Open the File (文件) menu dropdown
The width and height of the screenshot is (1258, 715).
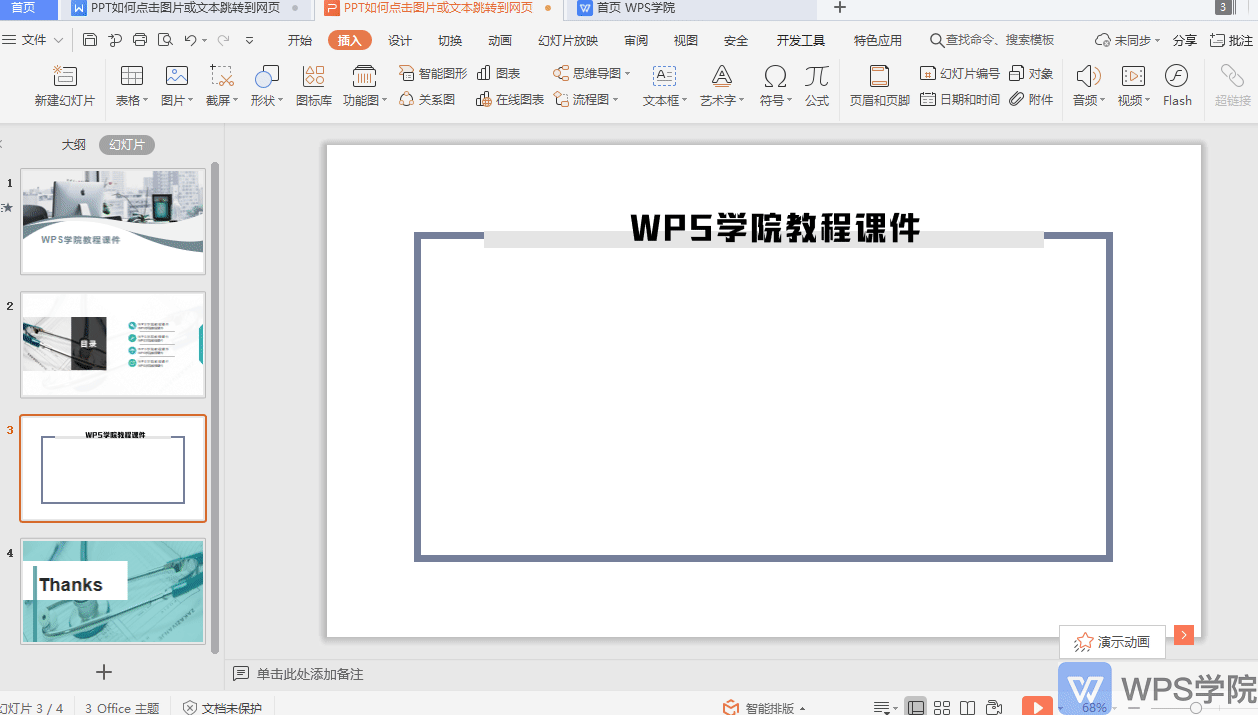tap(33, 40)
